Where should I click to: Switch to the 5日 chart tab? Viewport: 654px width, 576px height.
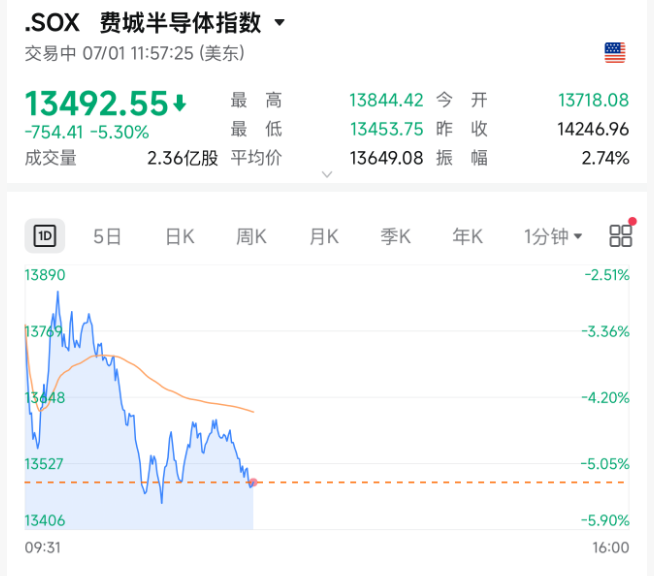107,236
